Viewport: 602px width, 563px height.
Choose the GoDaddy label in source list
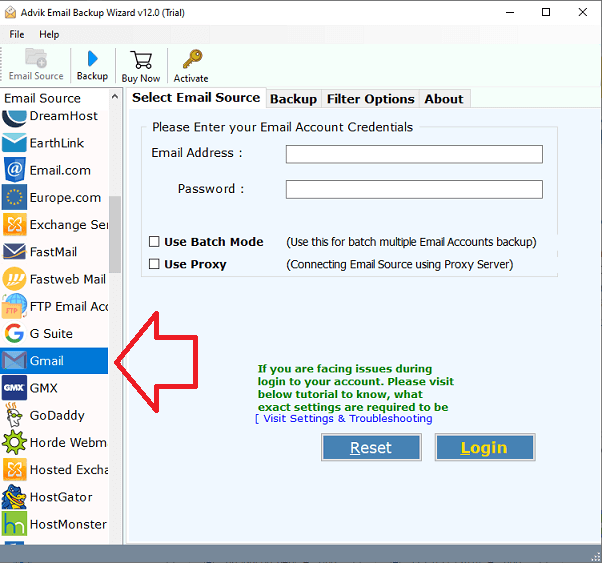pos(57,415)
